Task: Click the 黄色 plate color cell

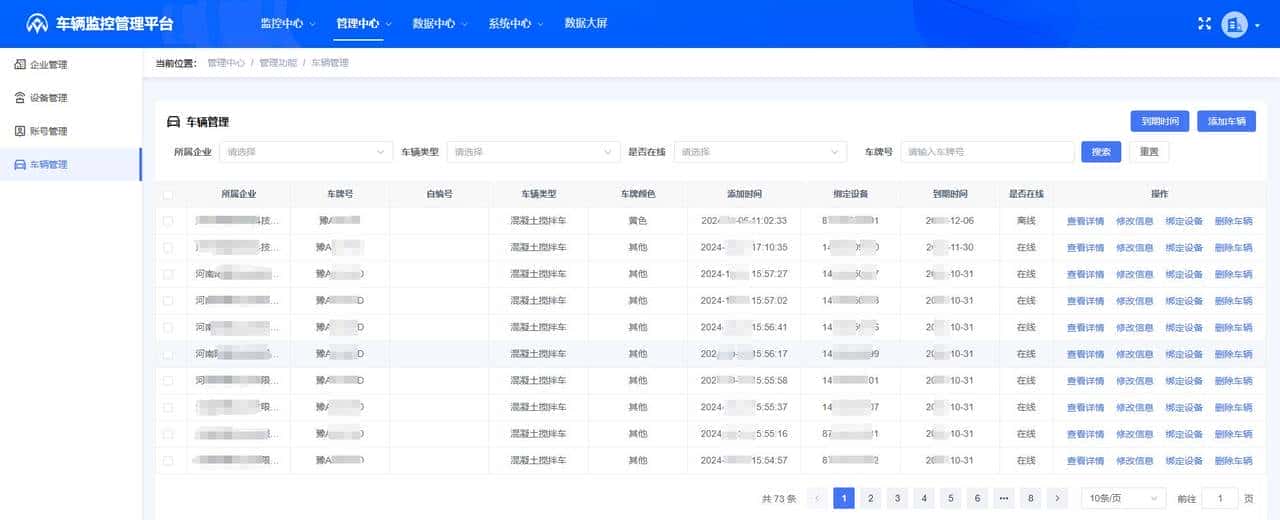Action: (638, 221)
